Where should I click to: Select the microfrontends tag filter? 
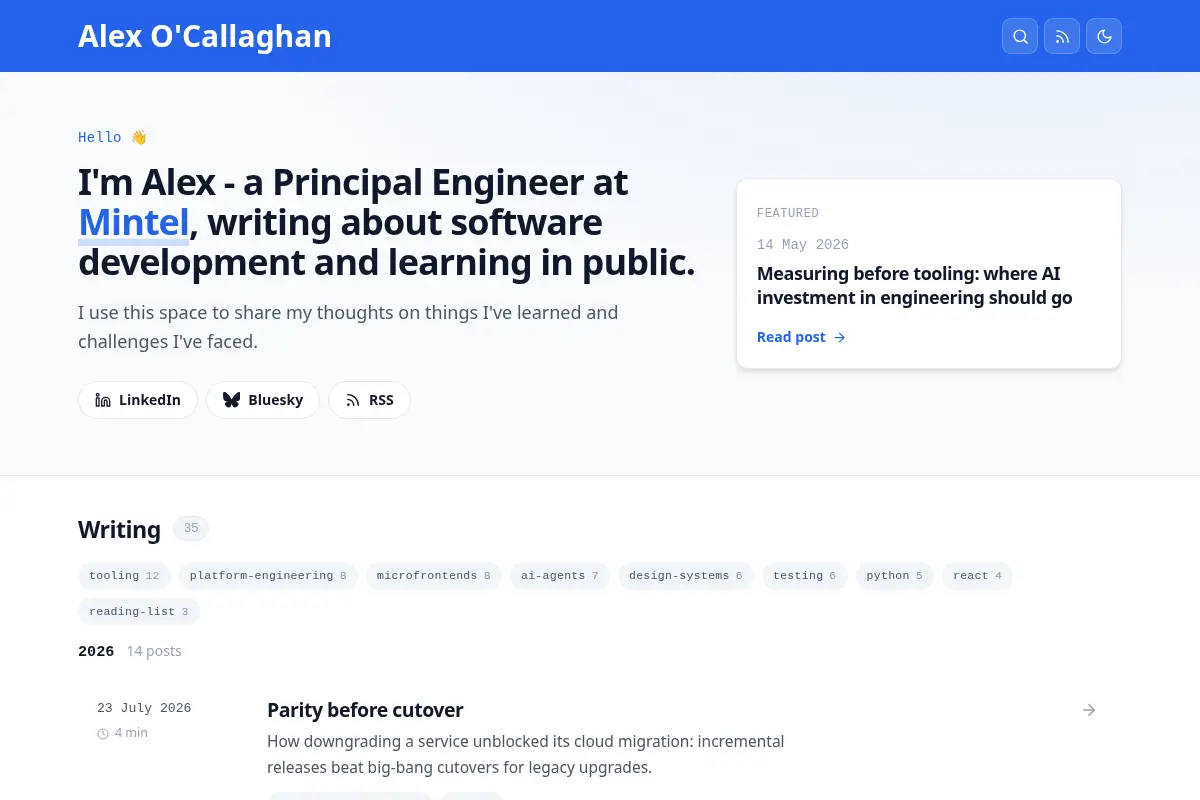coord(433,576)
